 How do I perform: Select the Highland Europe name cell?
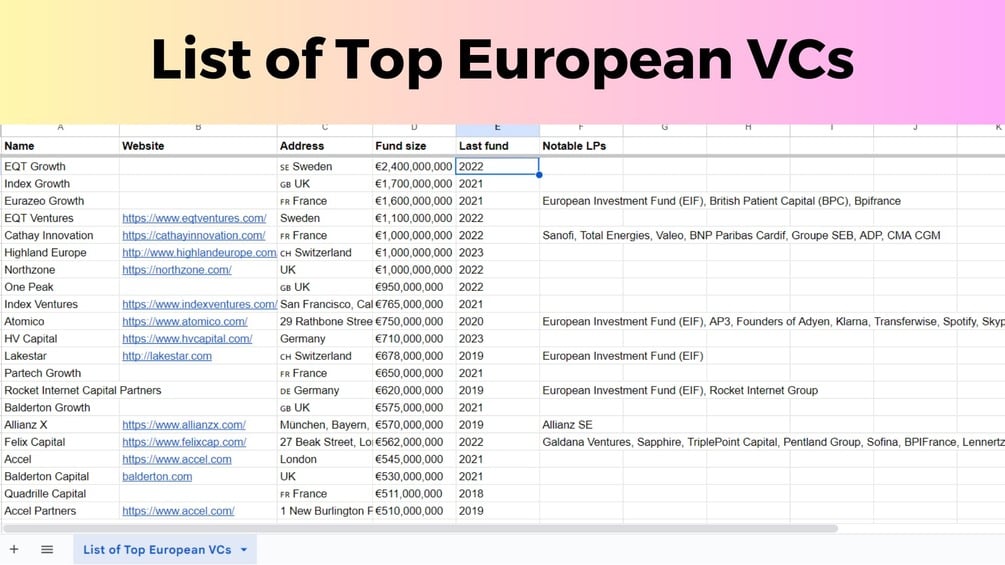point(60,253)
